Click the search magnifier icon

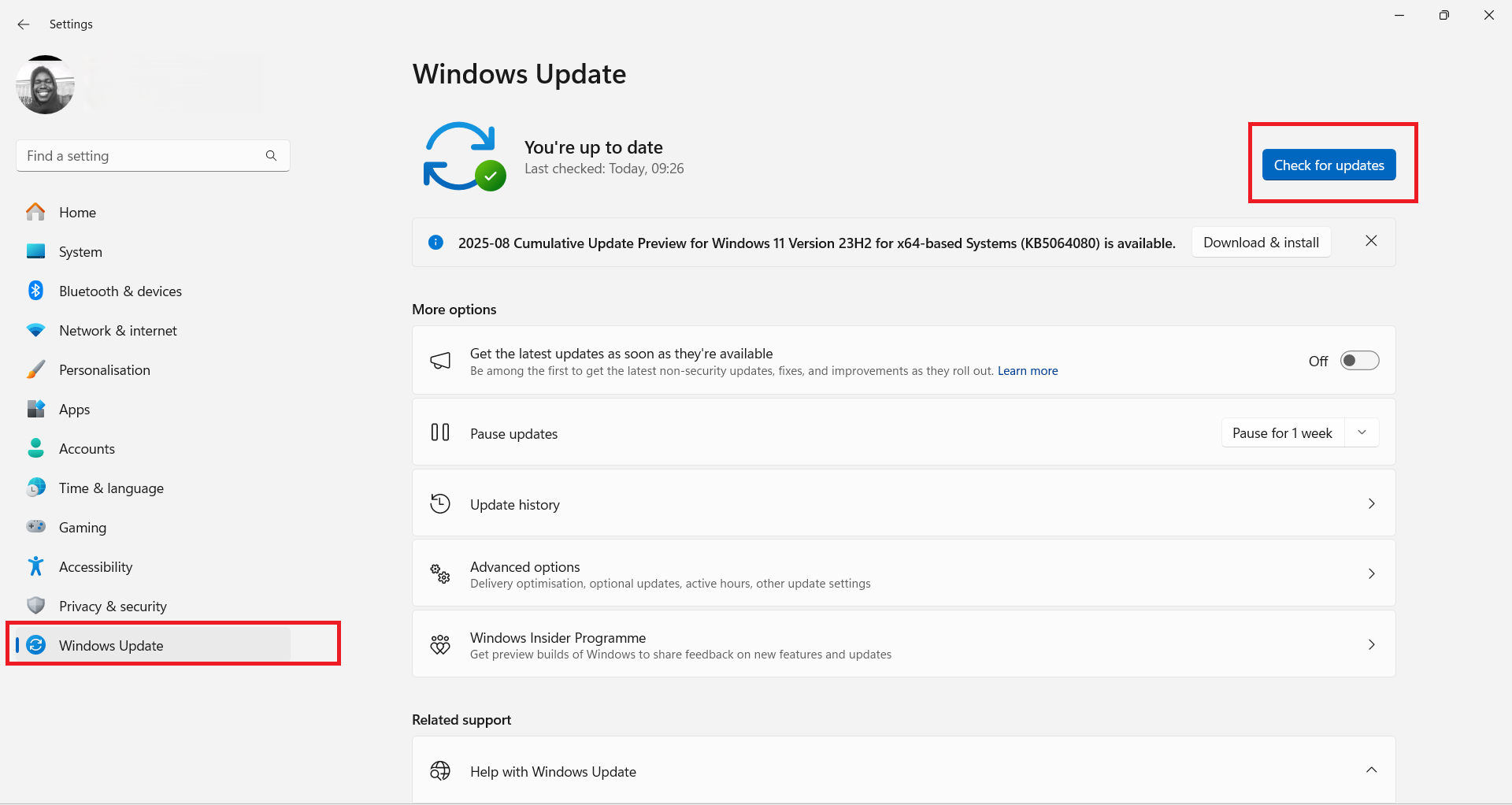pyautogui.click(x=271, y=156)
